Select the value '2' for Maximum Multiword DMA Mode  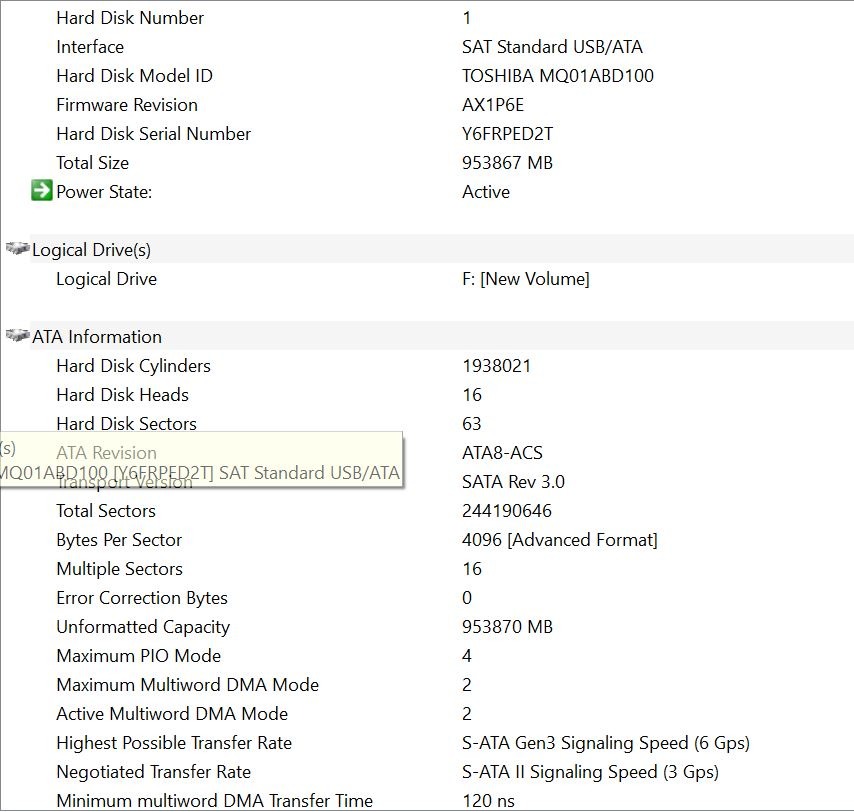click(467, 684)
